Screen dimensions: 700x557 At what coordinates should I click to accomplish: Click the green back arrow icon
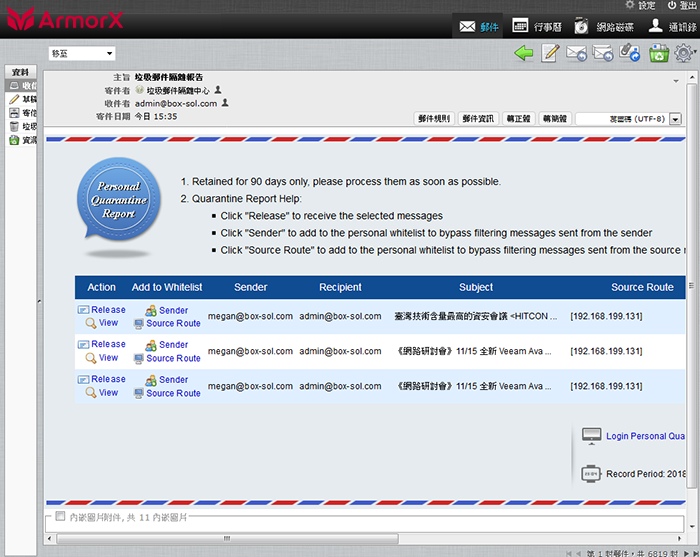point(523,53)
